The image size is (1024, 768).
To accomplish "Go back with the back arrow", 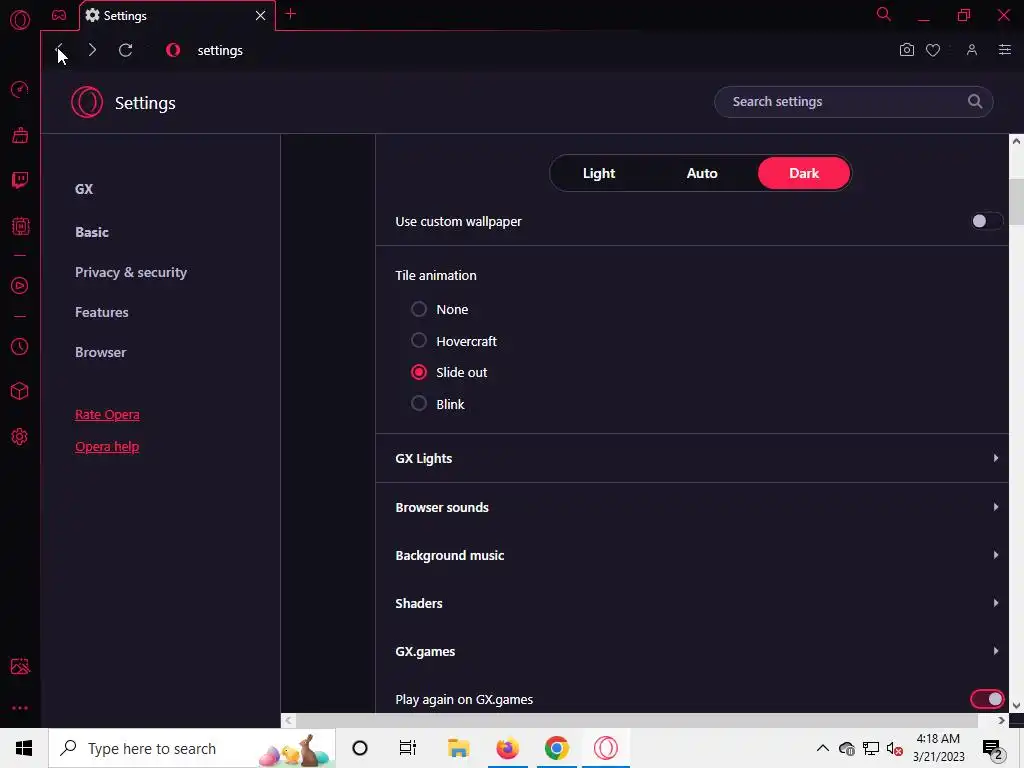I will point(59,50).
